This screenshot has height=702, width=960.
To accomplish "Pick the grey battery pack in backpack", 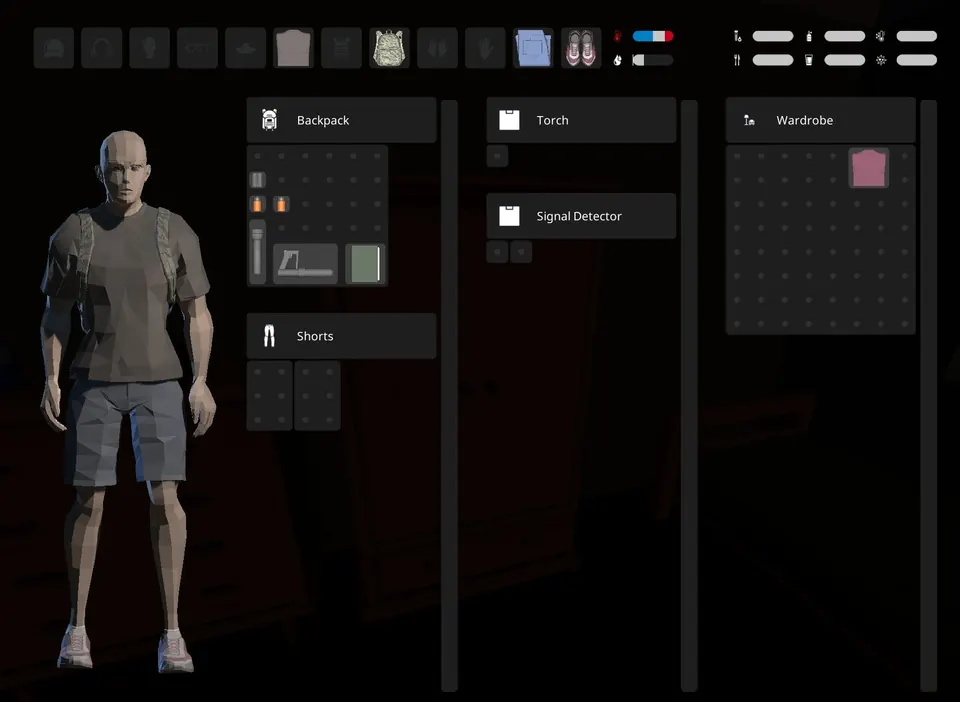I will pyautogui.click(x=258, y=180).
